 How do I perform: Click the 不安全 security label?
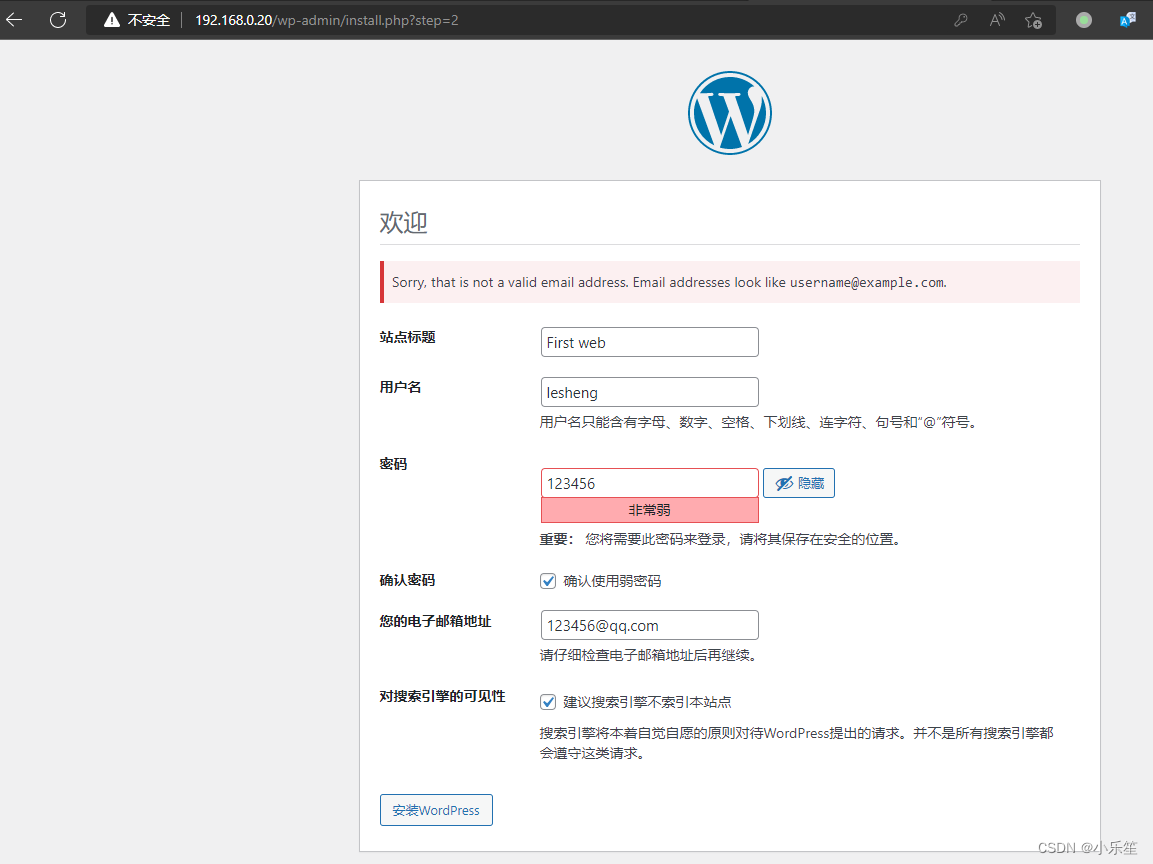149,20
